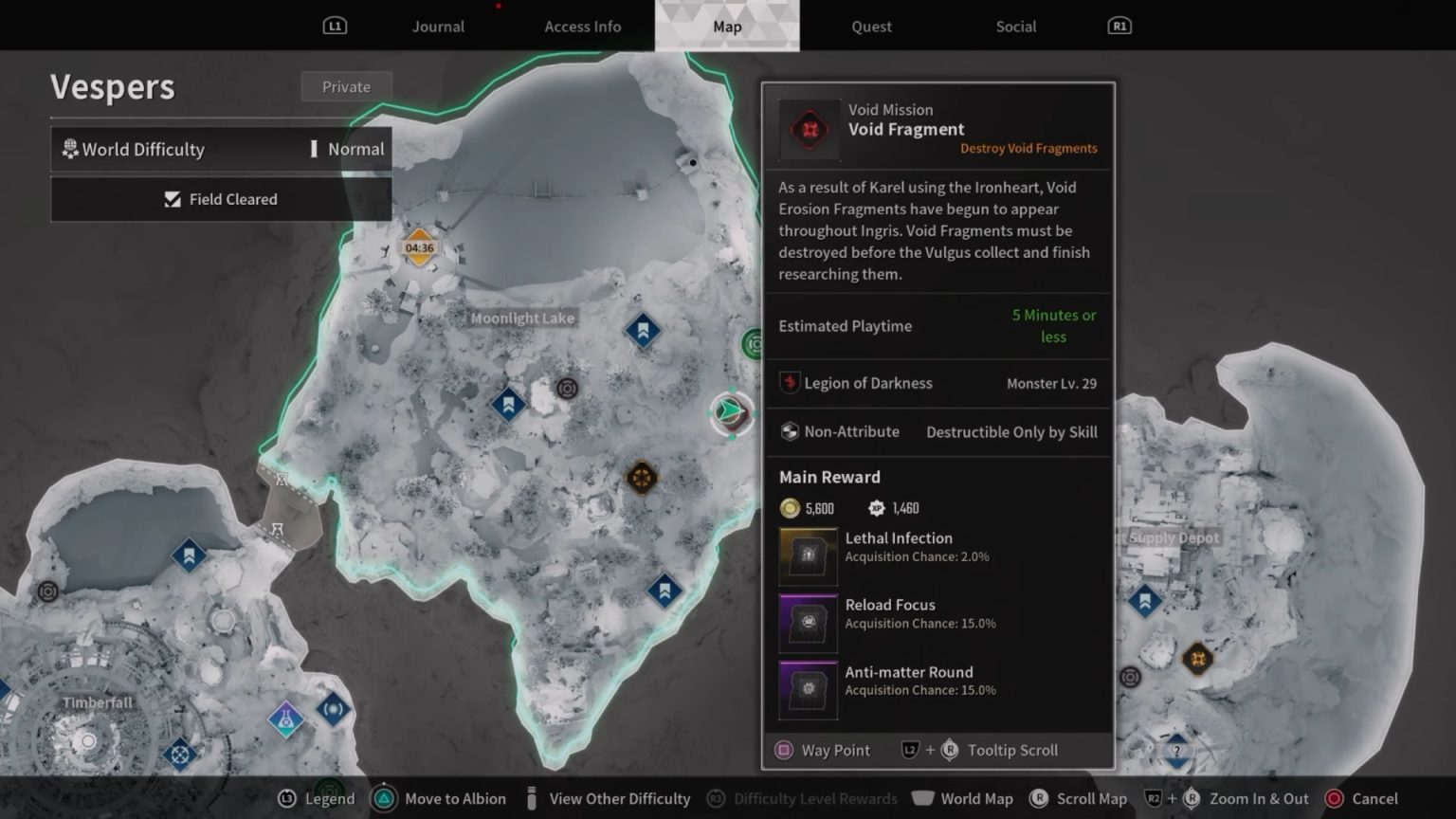This screenshot has height=819, width=1456.
Task: Click the red Void Fragment icon in tooltip header
Action: coord(810,130)
